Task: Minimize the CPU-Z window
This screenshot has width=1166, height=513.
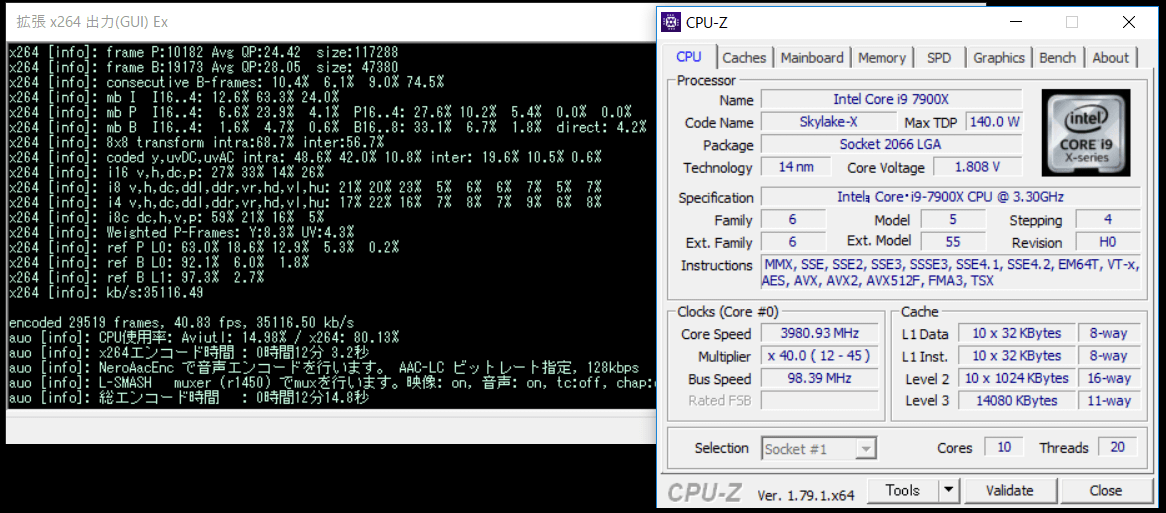Action: [1017, 22]
